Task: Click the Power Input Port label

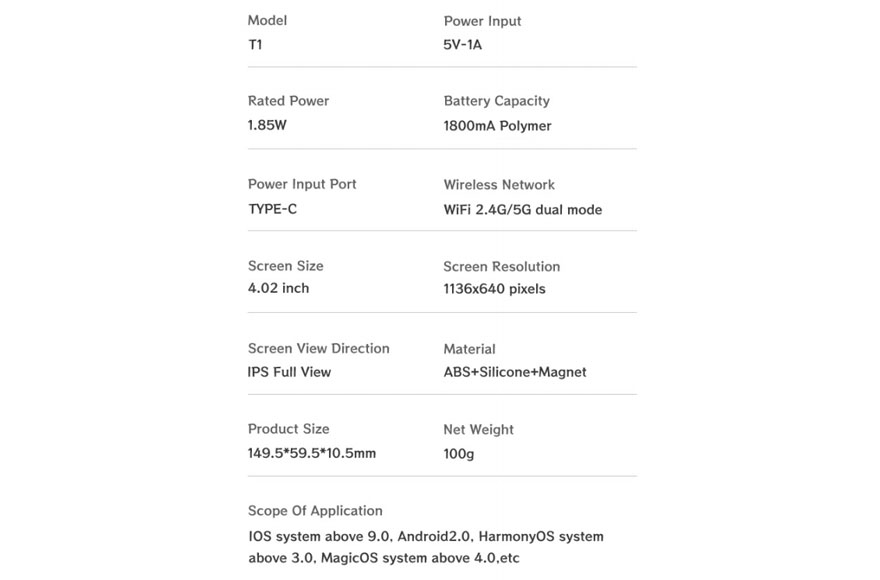Action: coord(302,184)
